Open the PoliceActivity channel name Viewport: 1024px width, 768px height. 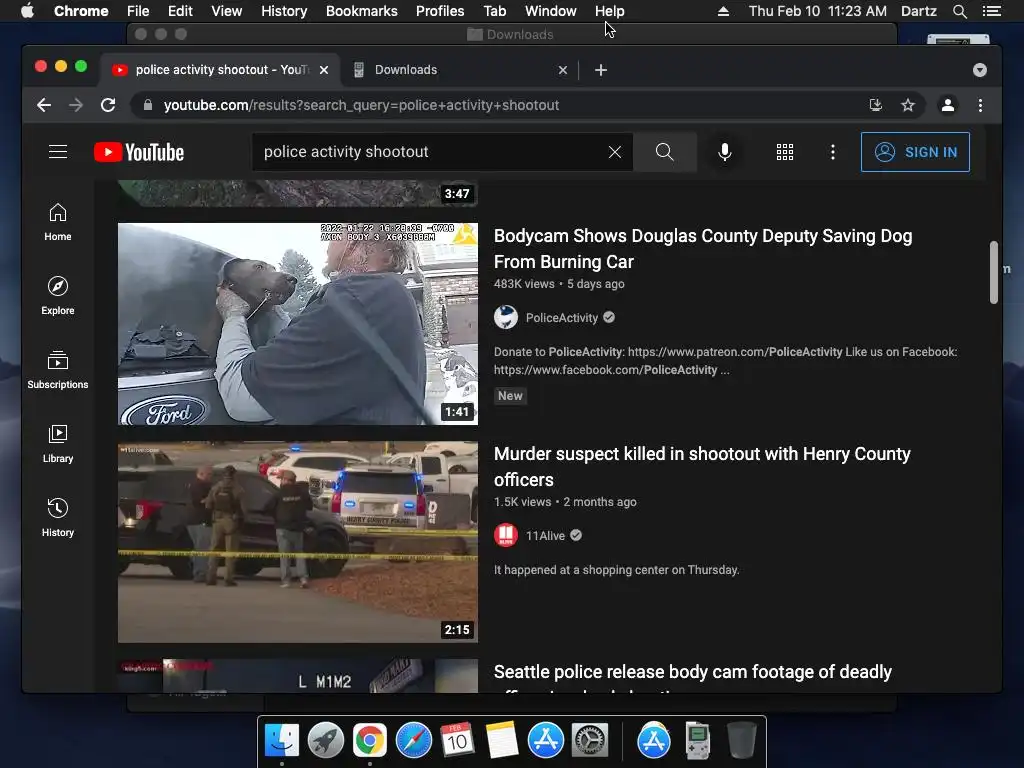tap(562, 318)
